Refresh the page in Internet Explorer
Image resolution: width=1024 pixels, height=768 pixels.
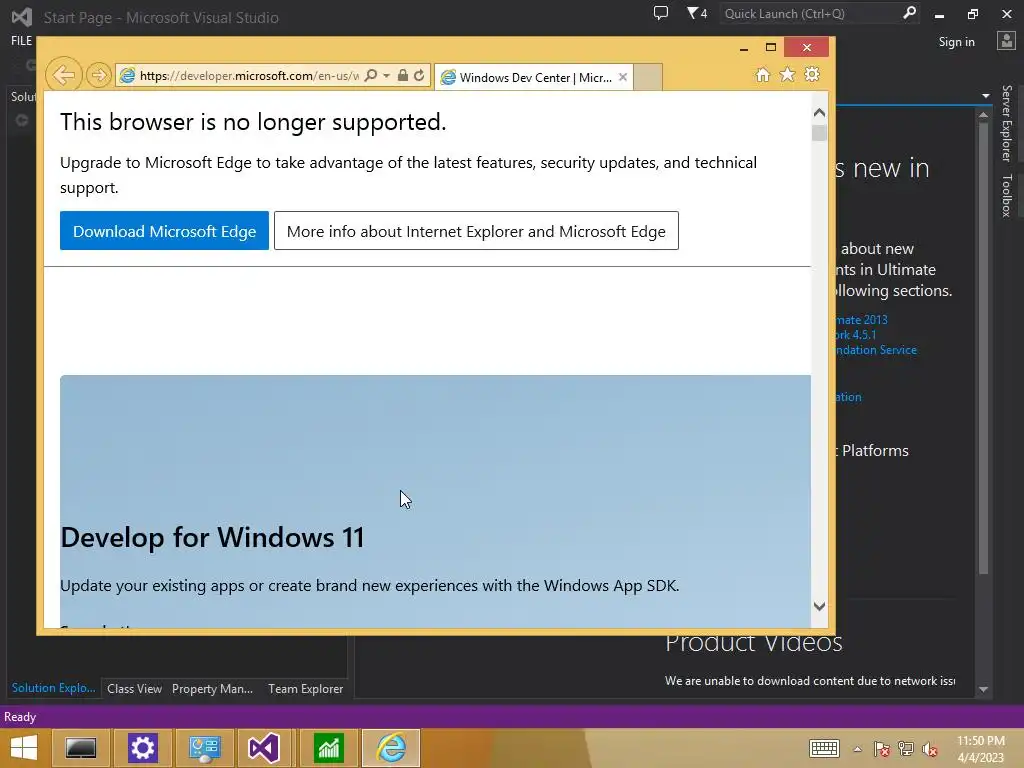coord(419,76)
